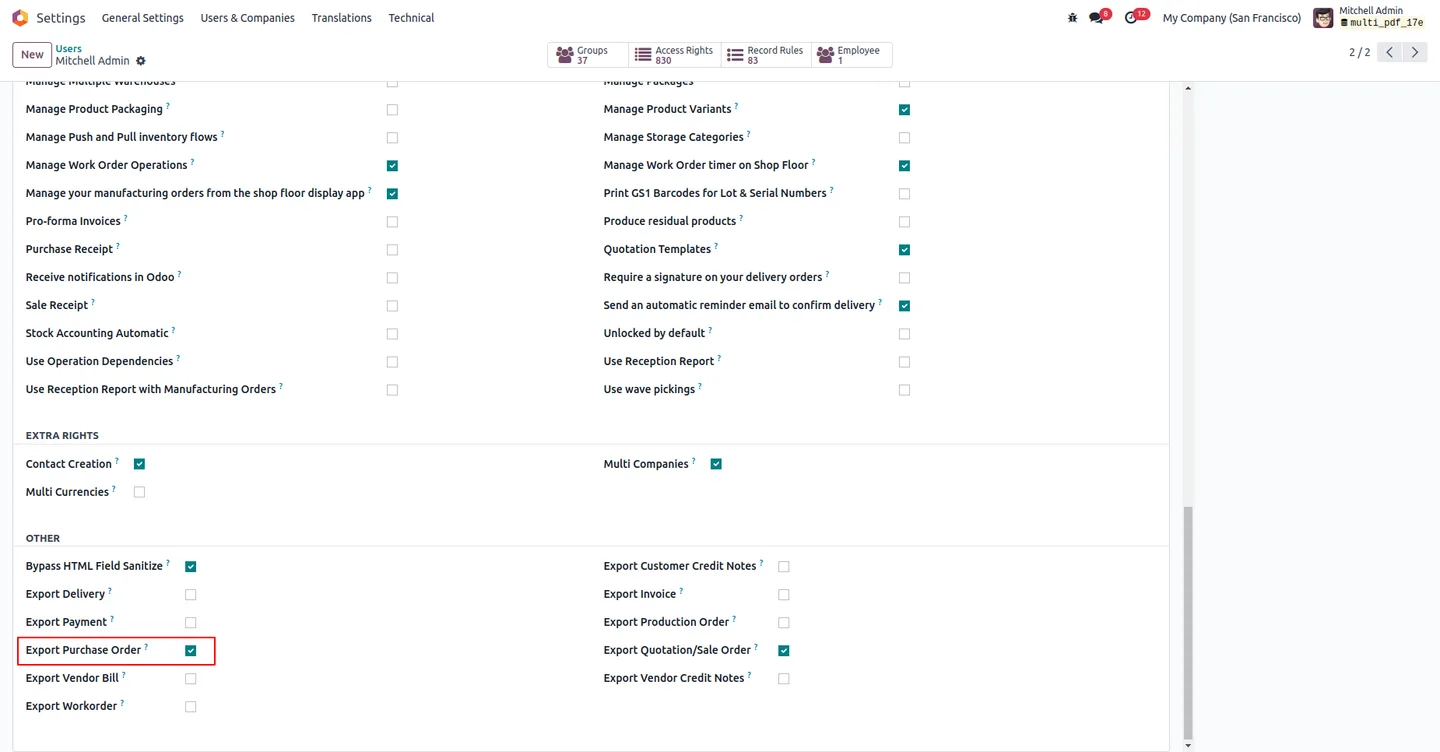Click the scrollbar up arrow
This screenshot has height=752, width=1440.
tap(1187, 89)
